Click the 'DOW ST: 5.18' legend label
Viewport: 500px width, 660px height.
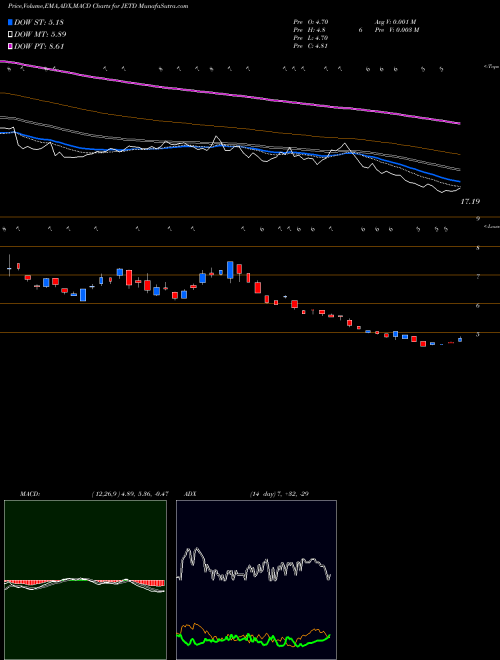click(39, 22)
